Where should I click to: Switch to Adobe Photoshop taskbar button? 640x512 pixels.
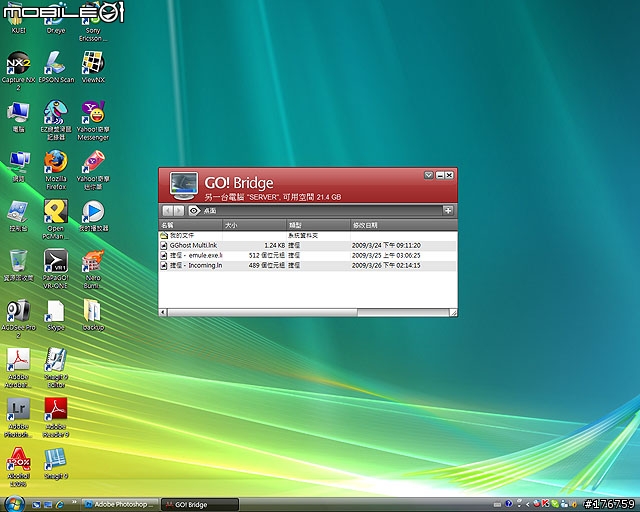pyautogui.click(x=120, y=505)
